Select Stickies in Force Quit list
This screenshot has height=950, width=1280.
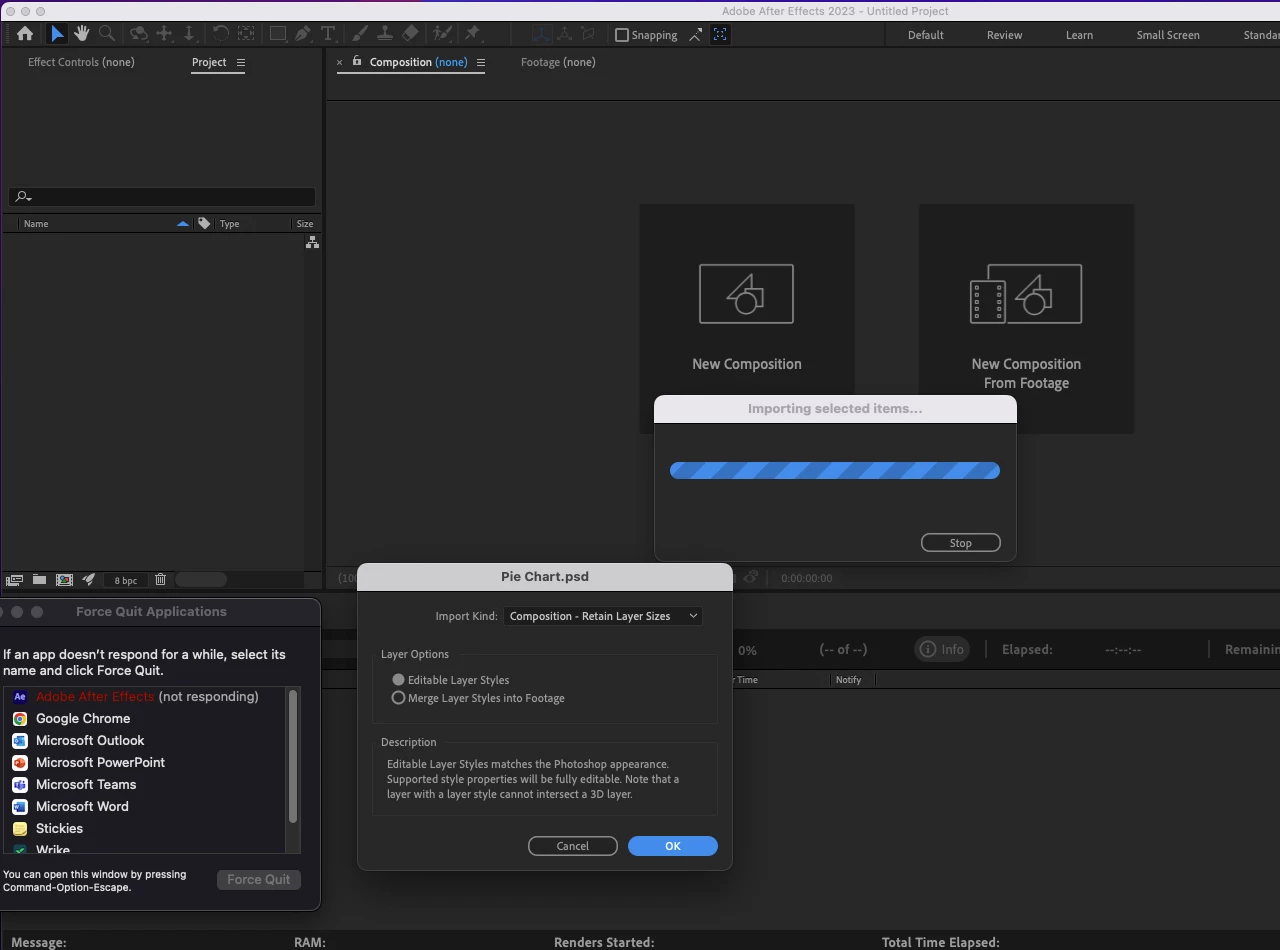(x=145, y=829)
